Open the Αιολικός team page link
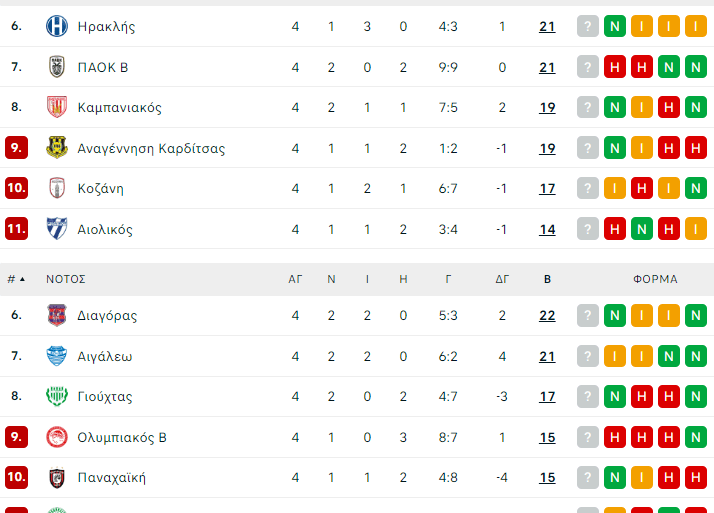The image size is (714, 513). point(104,229)
